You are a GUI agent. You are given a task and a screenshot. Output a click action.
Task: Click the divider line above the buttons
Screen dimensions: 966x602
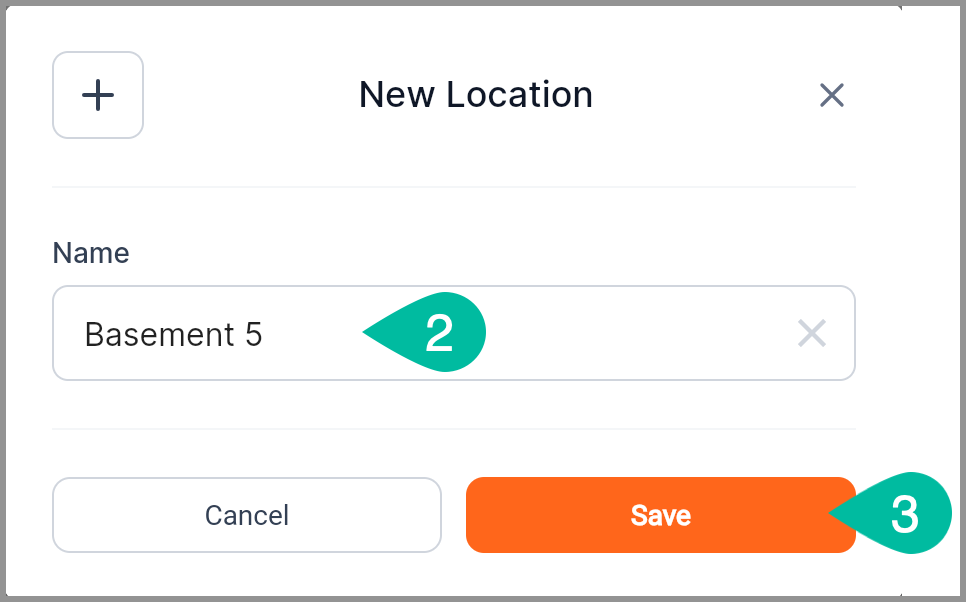click(454, 429)
